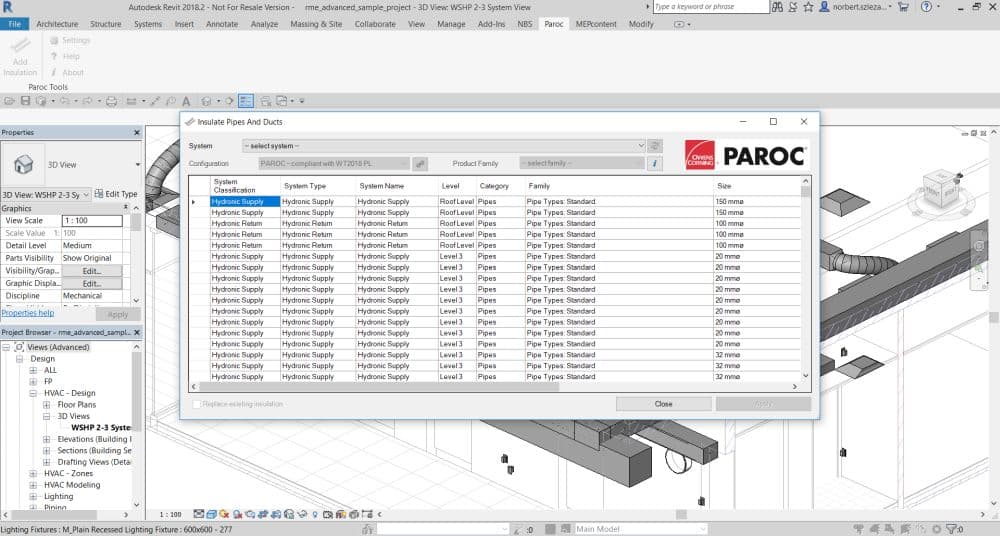This screenshot has height=536, width=1000.
Task: Click the Print icon in quick access toolbar
Action: click(x=112, y=101)
